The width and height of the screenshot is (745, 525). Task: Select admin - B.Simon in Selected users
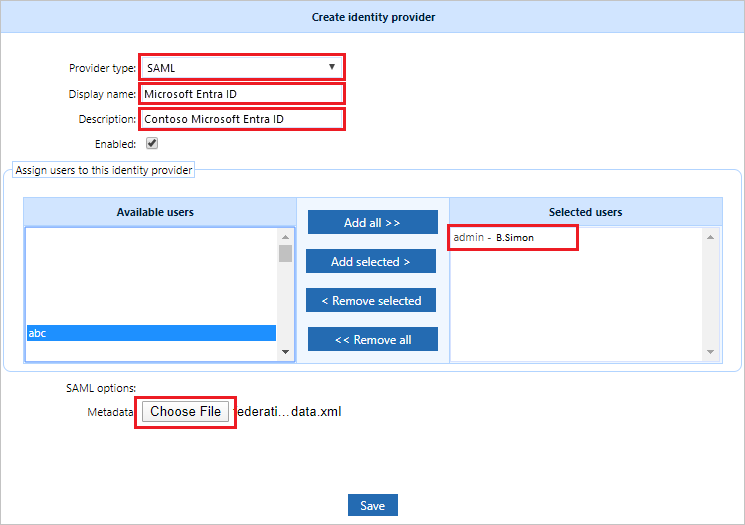(x=493, y=237)
